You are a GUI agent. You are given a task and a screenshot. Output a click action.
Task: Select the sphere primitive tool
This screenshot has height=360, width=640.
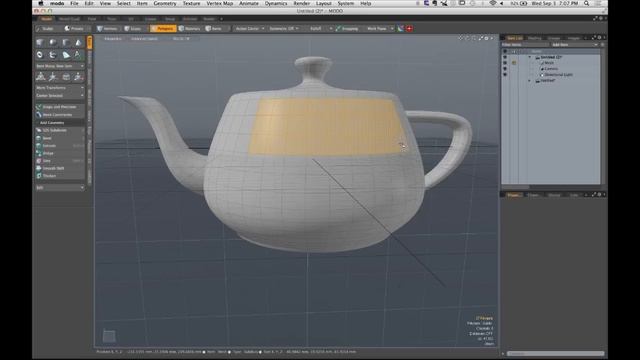(x=53, y=42)
